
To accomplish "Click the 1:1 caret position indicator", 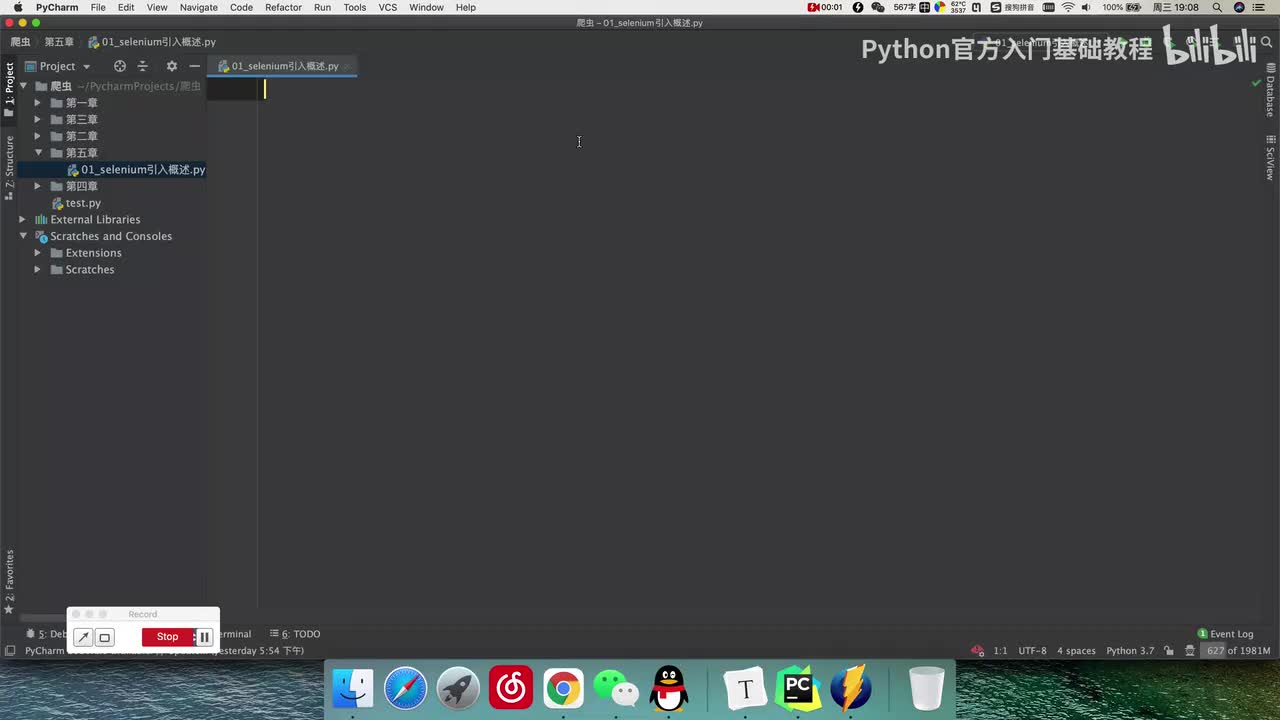I will tap(1000, 651).
